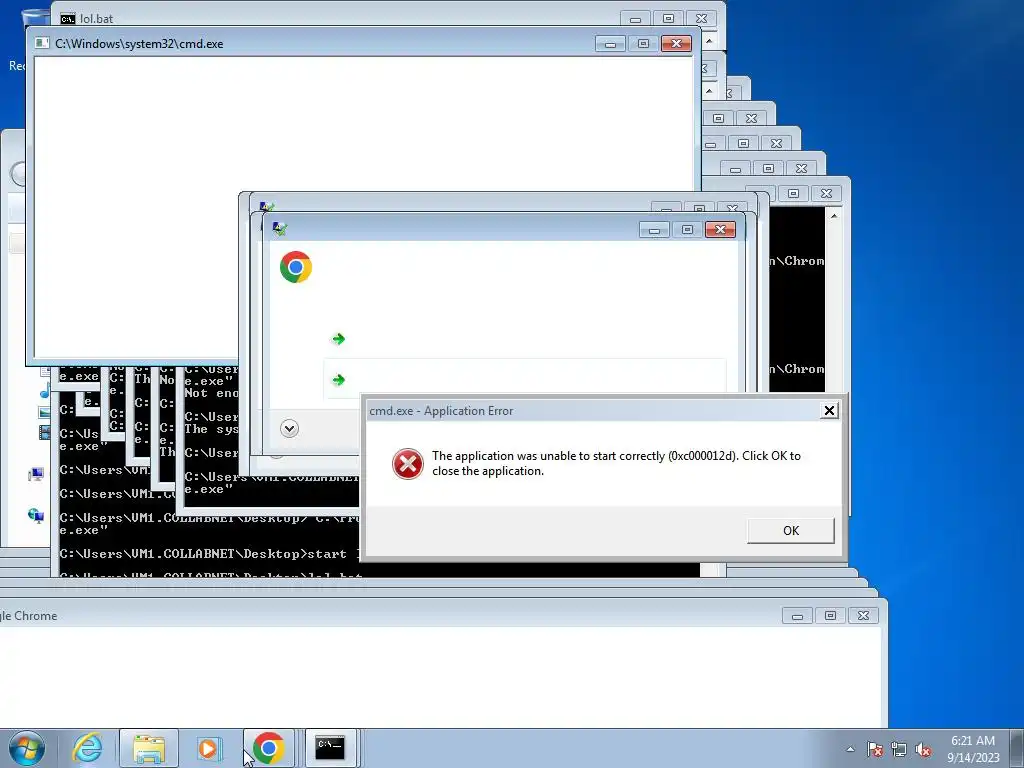
Task: Click the scroll-up arrow of the black Chrom console window
Action: (x=834, y=215)
